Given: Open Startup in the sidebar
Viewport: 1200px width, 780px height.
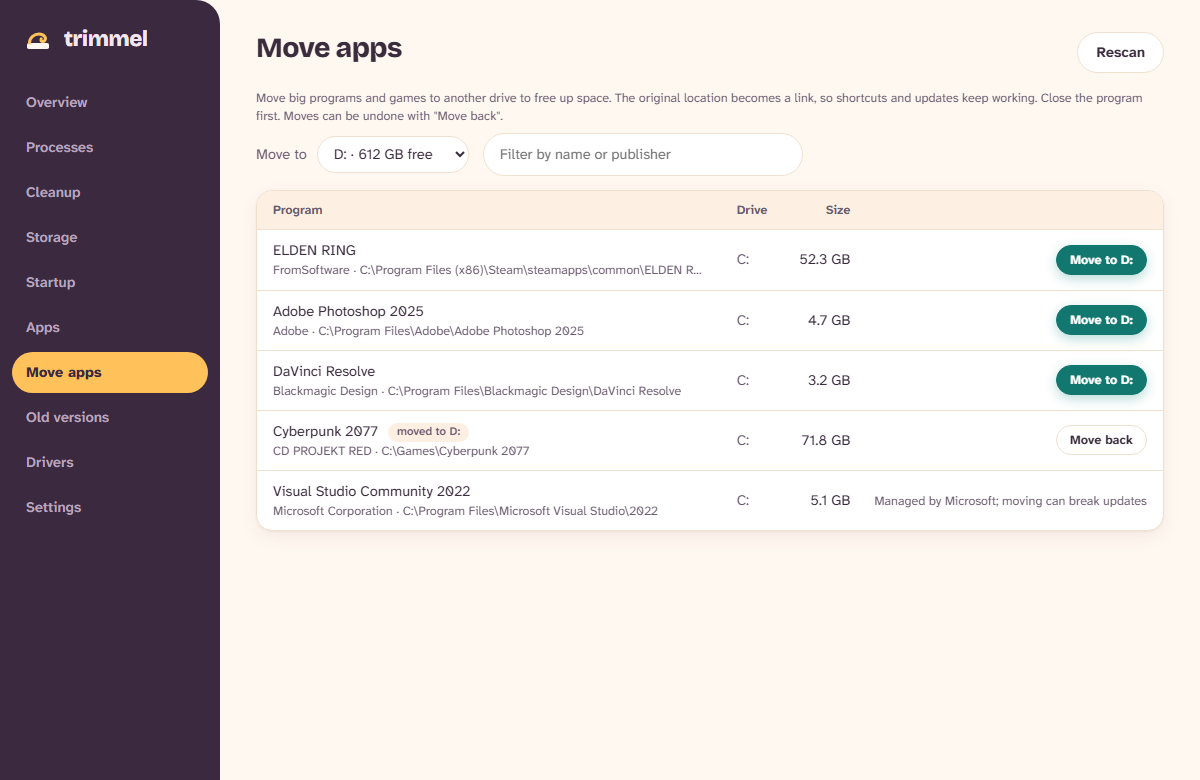Looking at the screenshot, I should 110,282.
